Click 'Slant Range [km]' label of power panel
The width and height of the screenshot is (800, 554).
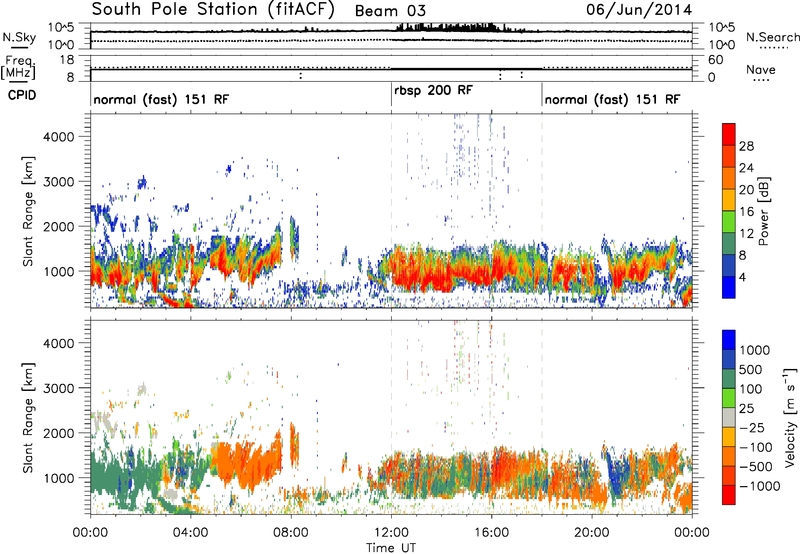[x=28, y=211]
